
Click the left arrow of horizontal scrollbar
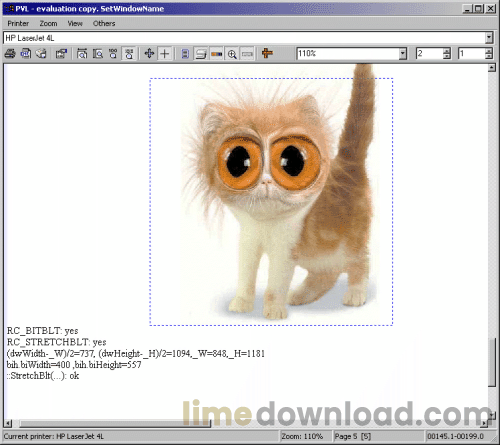pyautogui.click(x=8, y=424)
